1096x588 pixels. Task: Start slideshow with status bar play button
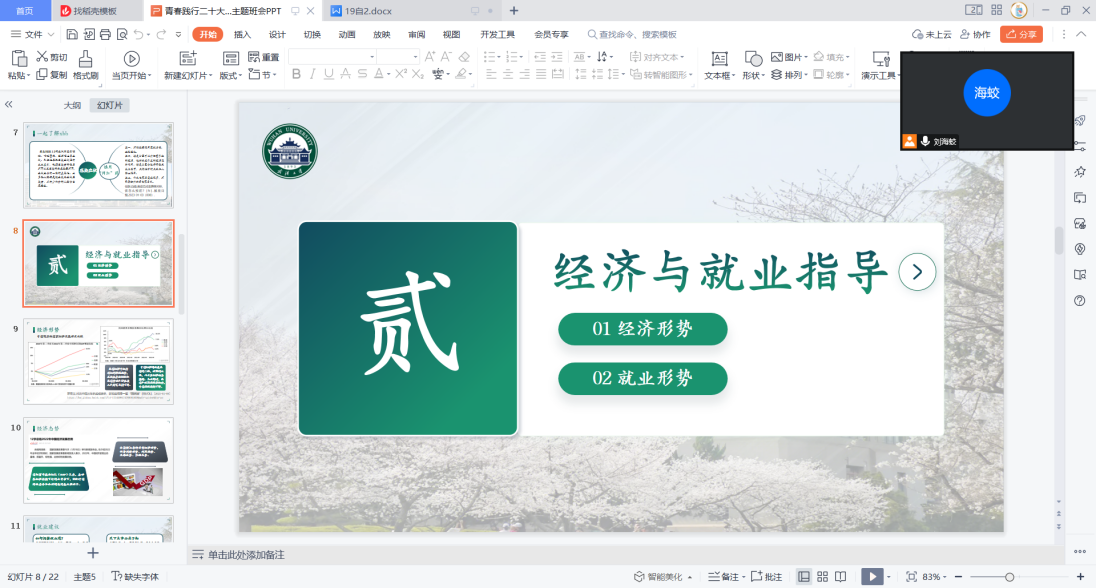(x=871, y=577)
